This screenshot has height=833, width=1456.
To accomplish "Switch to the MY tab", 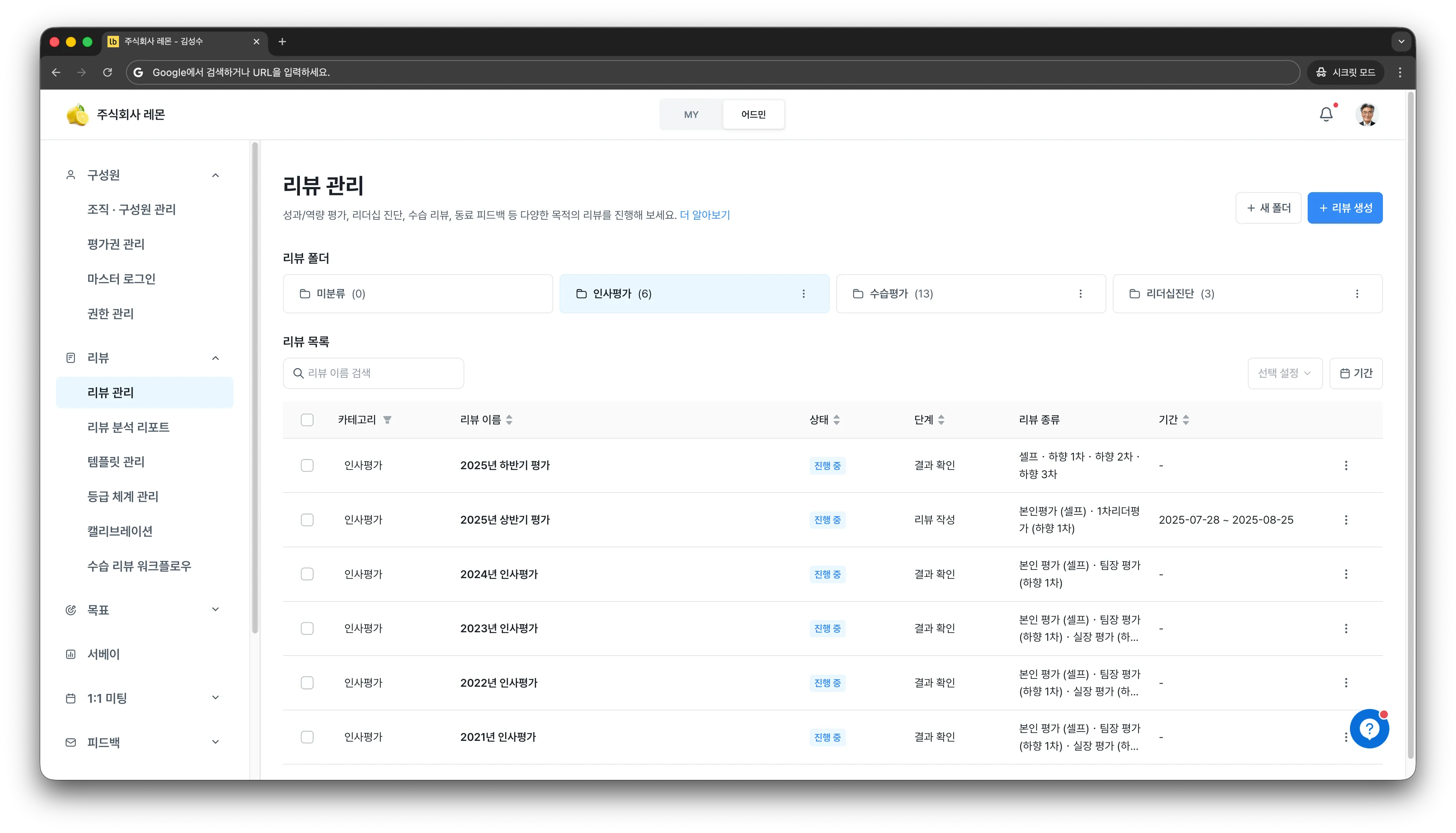I will tap(691, 114).
